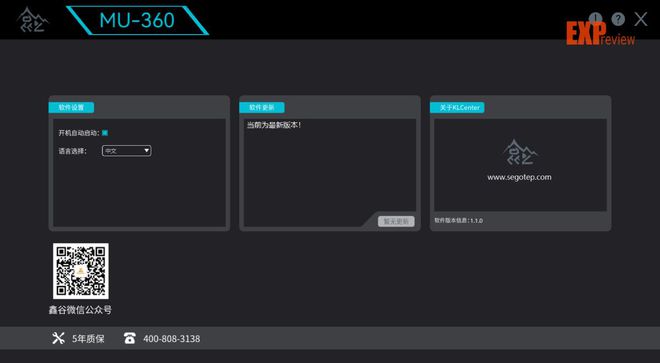The image size is (660, 363).
Task: Toggle the 开机自动启动 checkbox
Action: coord(105,133)
